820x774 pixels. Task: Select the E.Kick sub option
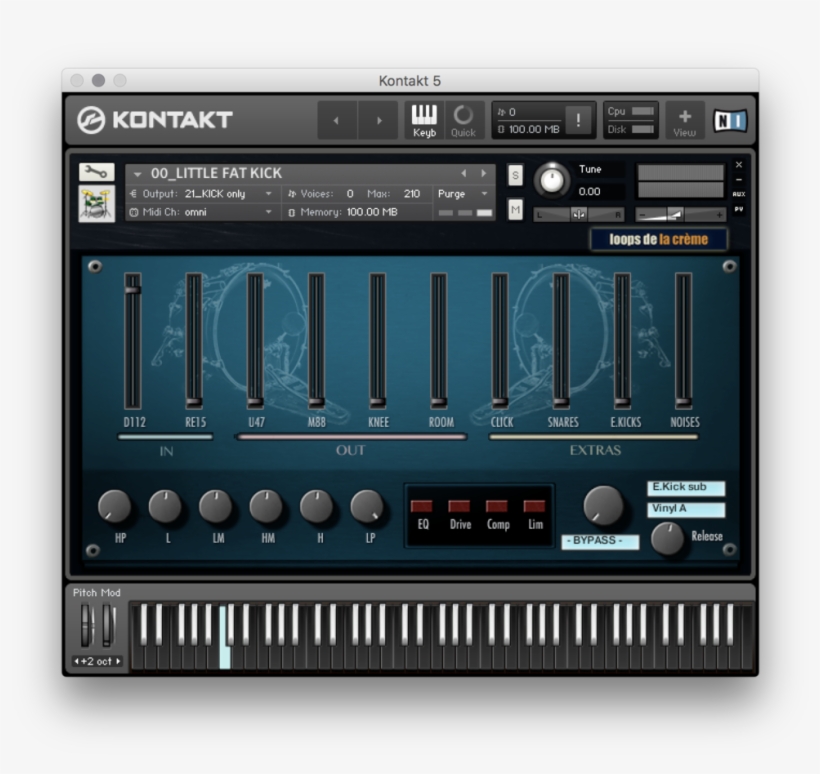pyautogui.click(x=685, y=487)
